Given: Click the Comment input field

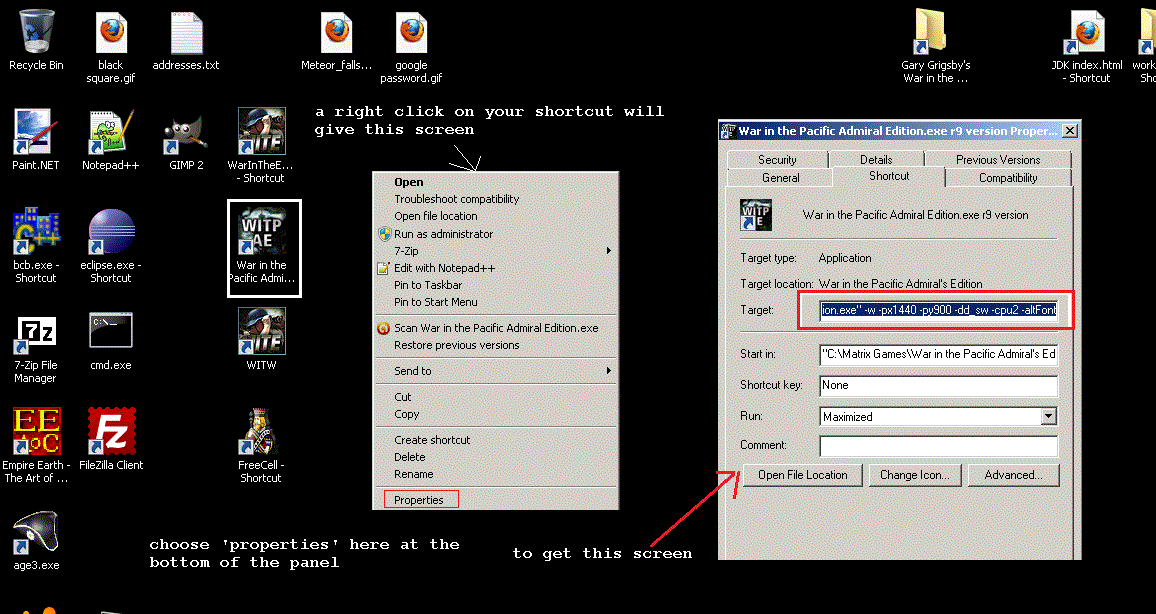Looking at the screenshot, I should tap(939, 446).
